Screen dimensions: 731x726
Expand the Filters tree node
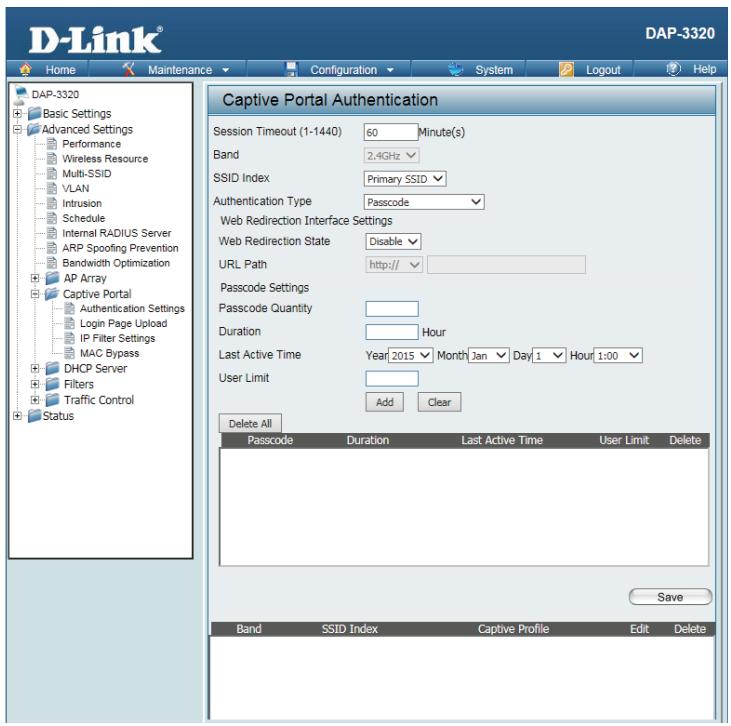tap(35, 384)
